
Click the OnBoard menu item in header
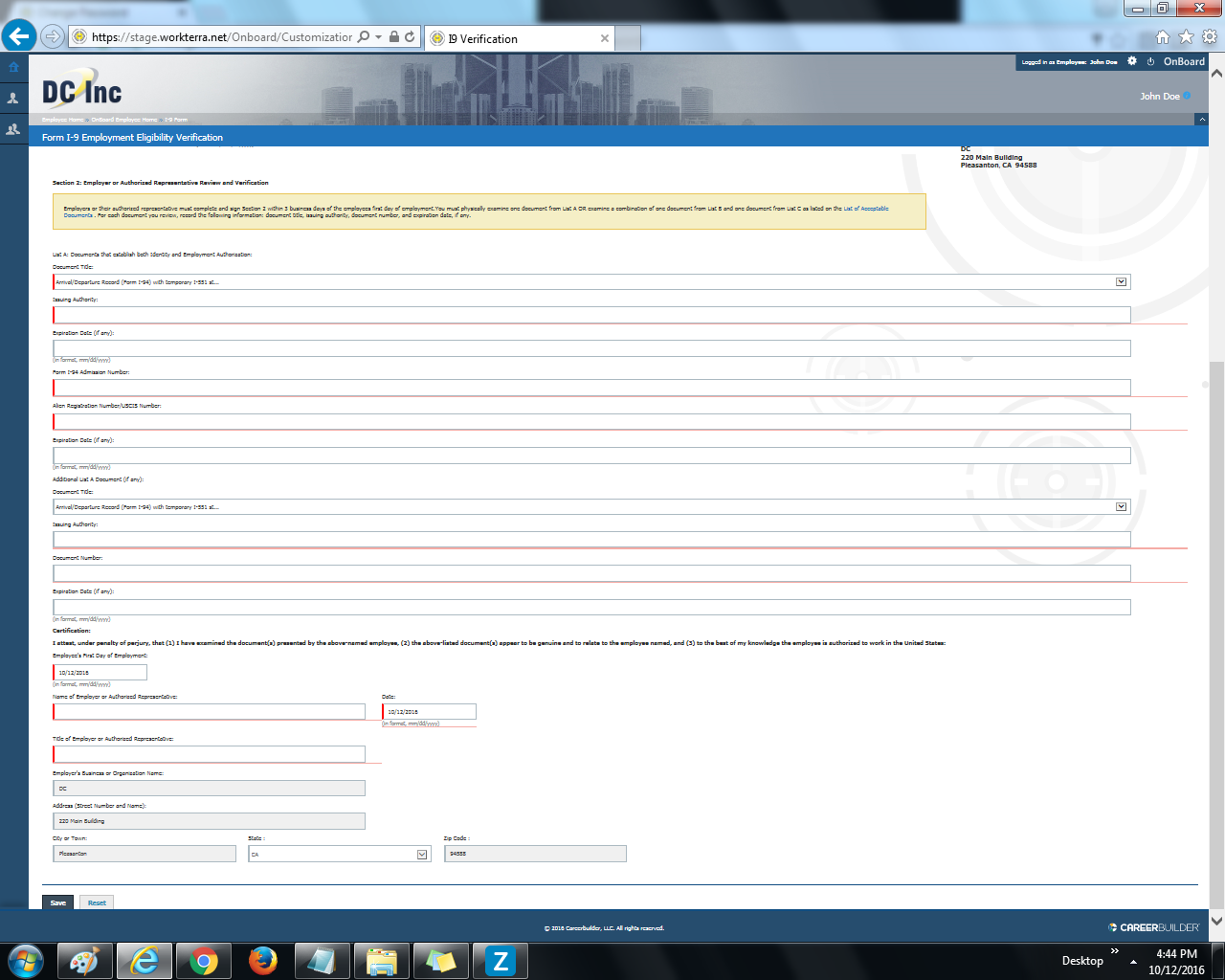(1184, 61)
